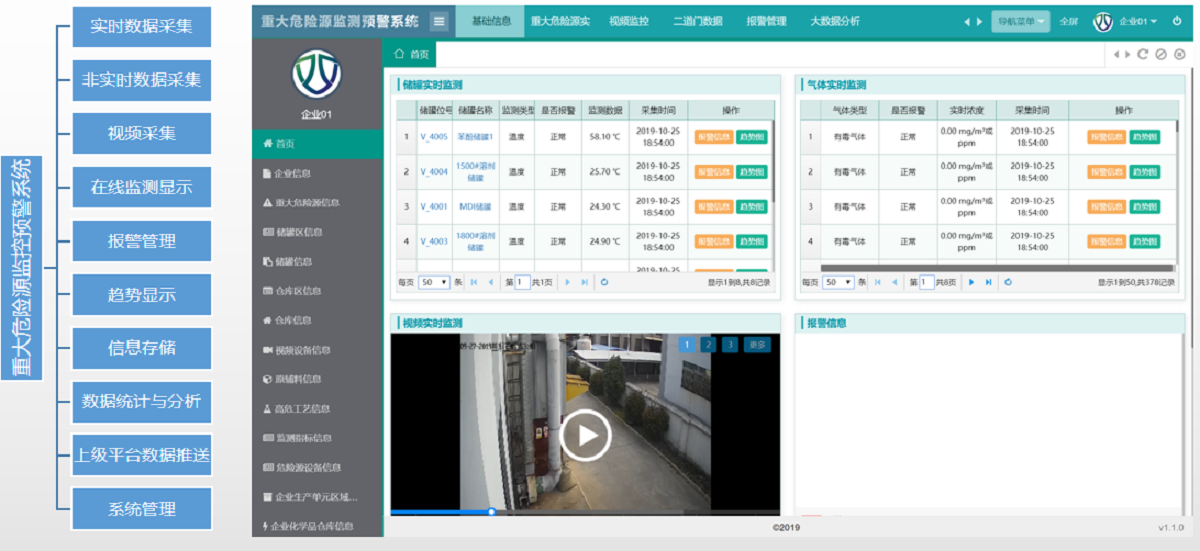Click the 企业01 logo avatar in sidebar
This screenshot has width=1200, height=551.
(x=317, y=74)
